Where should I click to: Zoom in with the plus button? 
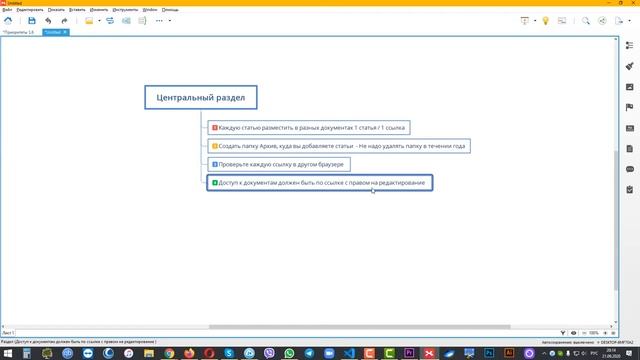[605, 333]
